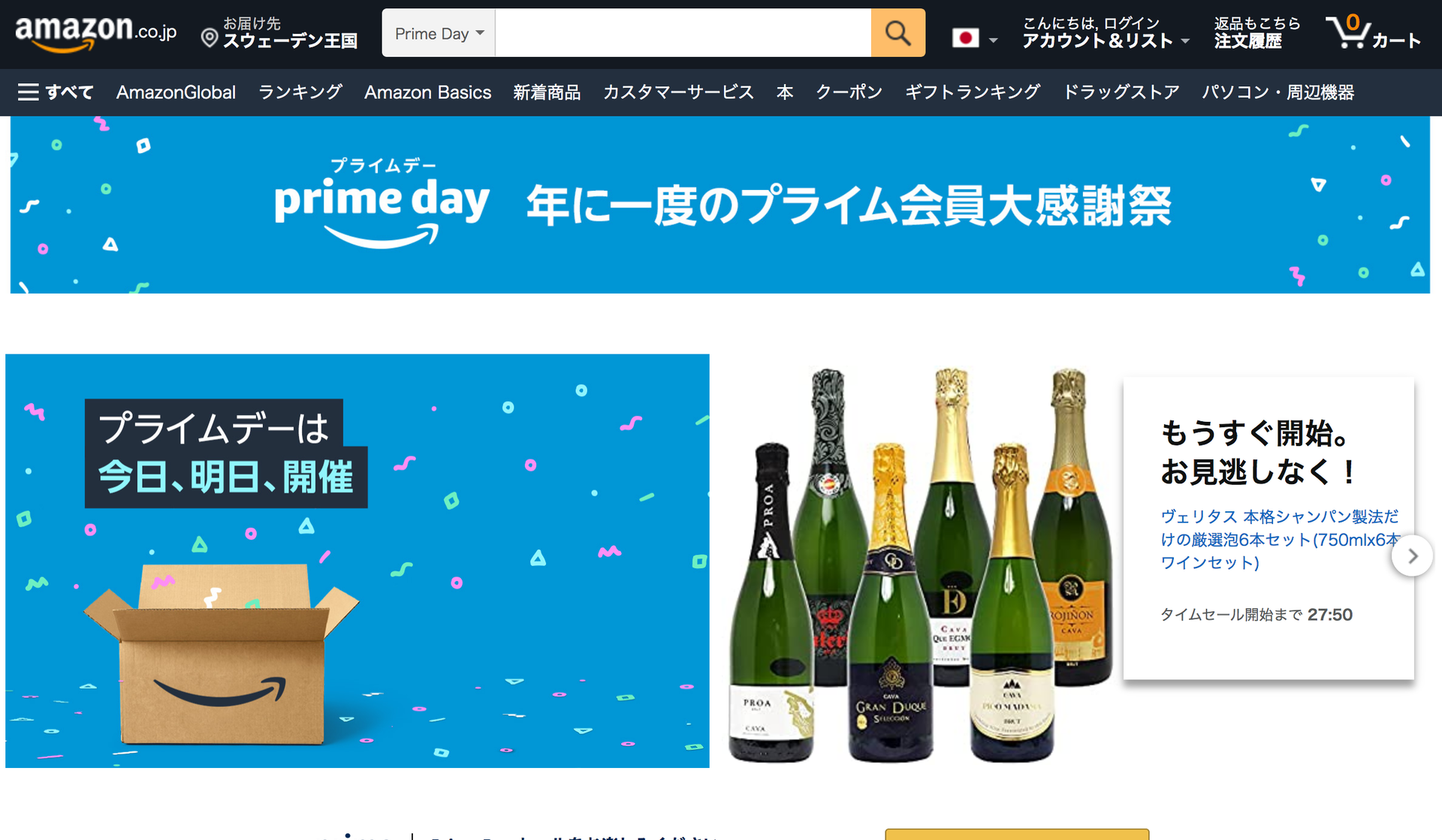Advance carousel with right chevron arrow
This screenshot has width=1442, height=840.
(1412, 555)
